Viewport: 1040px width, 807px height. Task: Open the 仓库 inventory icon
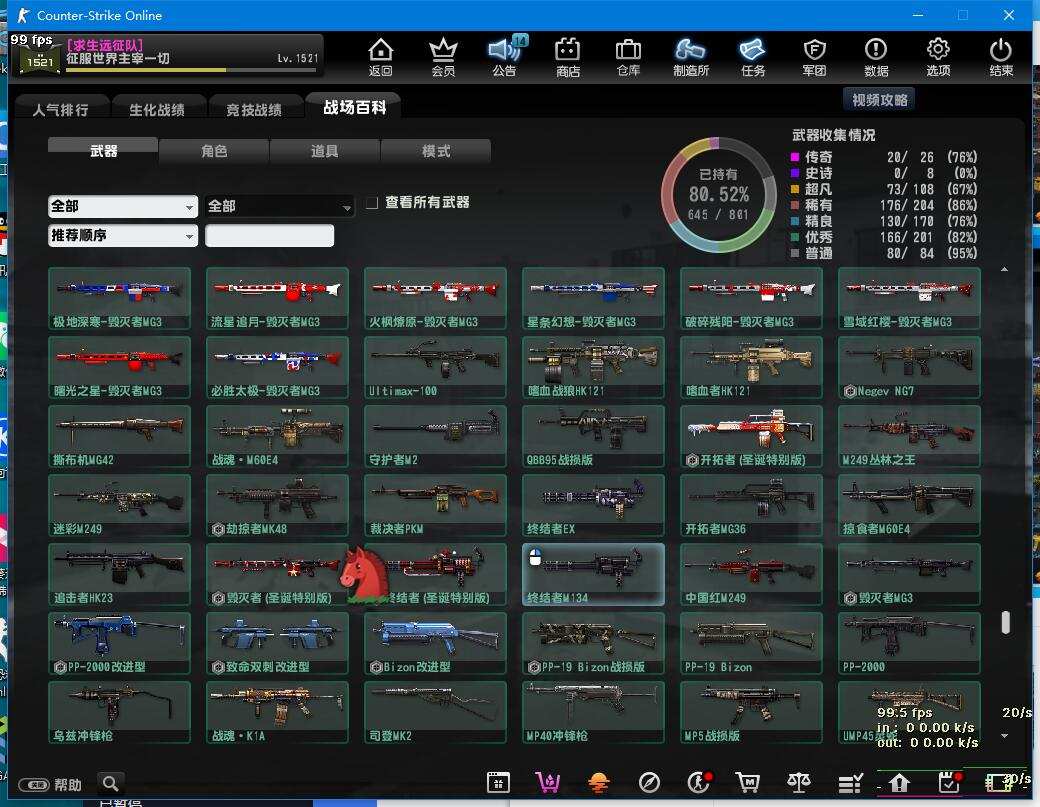(x=628, y=56)
